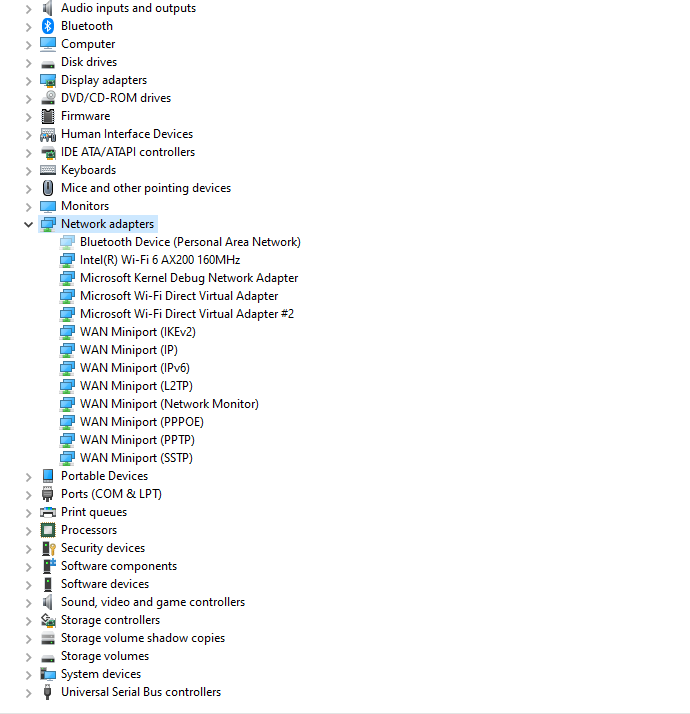Image resolution: width=690 pixels, height=714 pixels.
Task: Select WAN Miniport (SSTP)
Action: (x=136, y=458)
